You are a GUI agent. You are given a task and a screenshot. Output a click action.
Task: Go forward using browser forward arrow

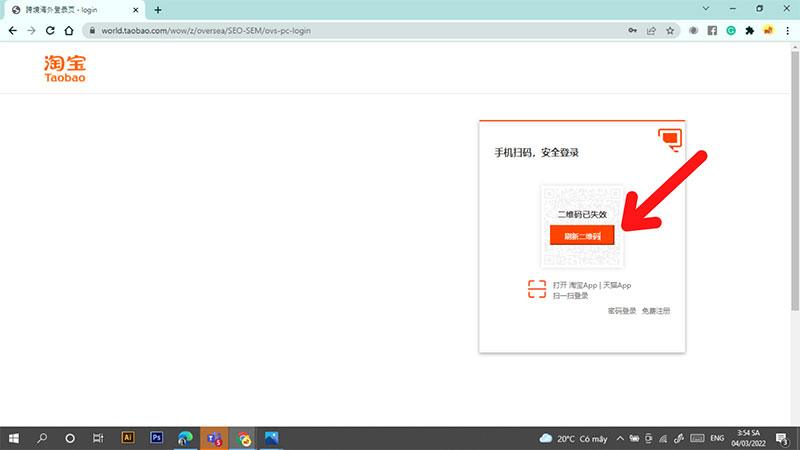[32, 31]
